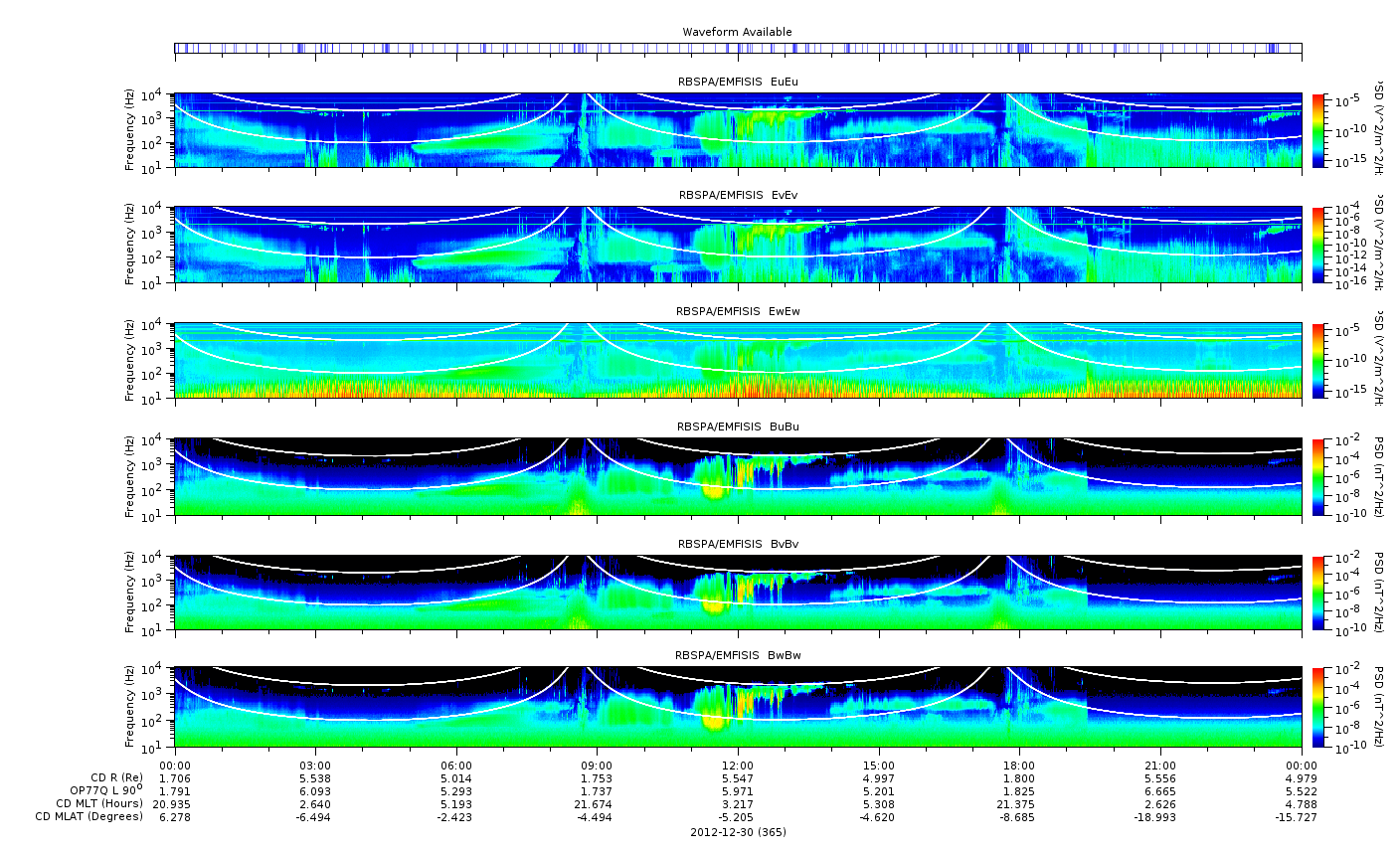Click the 'CD MLT (Hours)' row label

(99, 803)
